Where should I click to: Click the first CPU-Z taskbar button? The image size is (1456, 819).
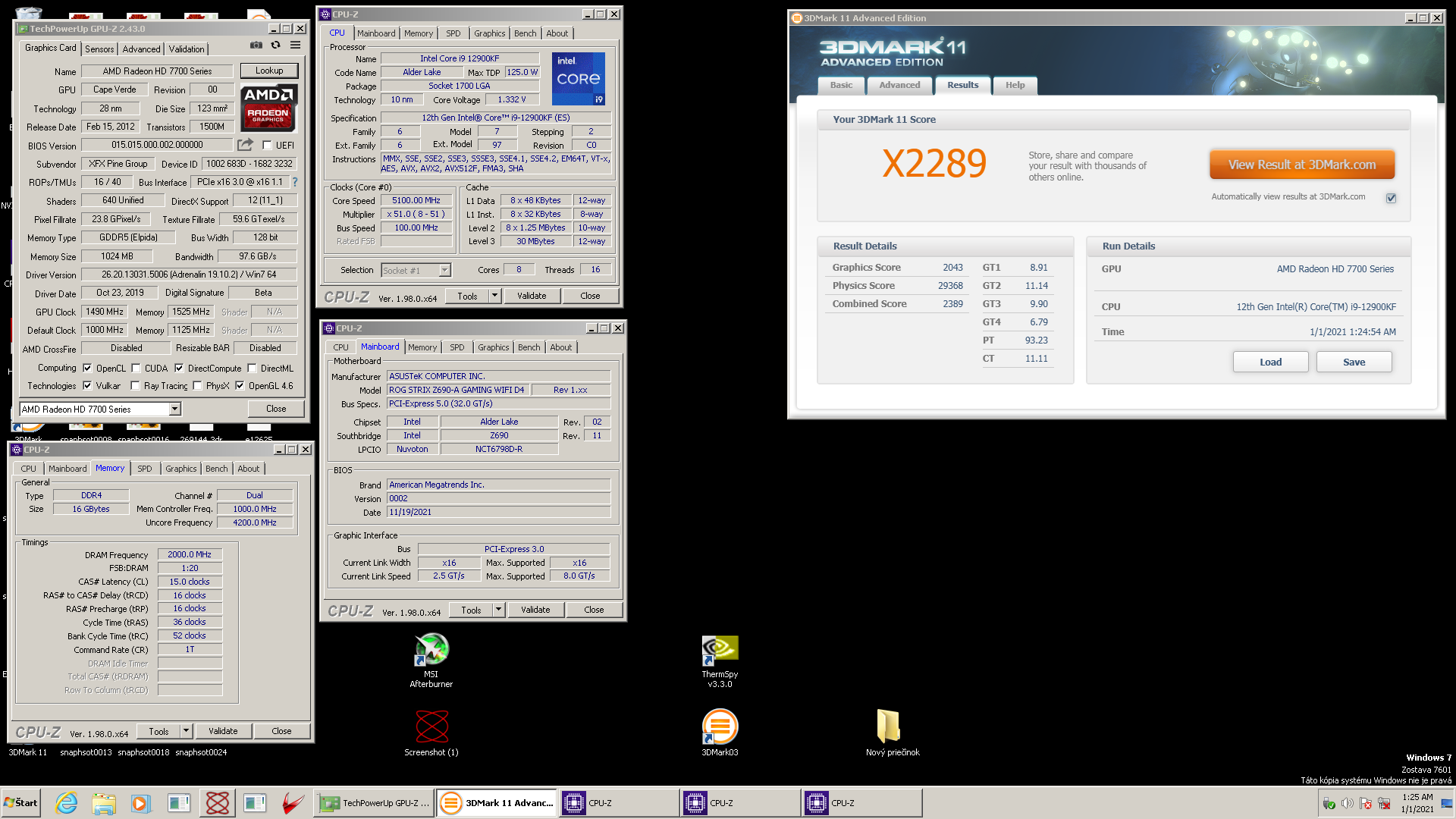tap(620, 803)
